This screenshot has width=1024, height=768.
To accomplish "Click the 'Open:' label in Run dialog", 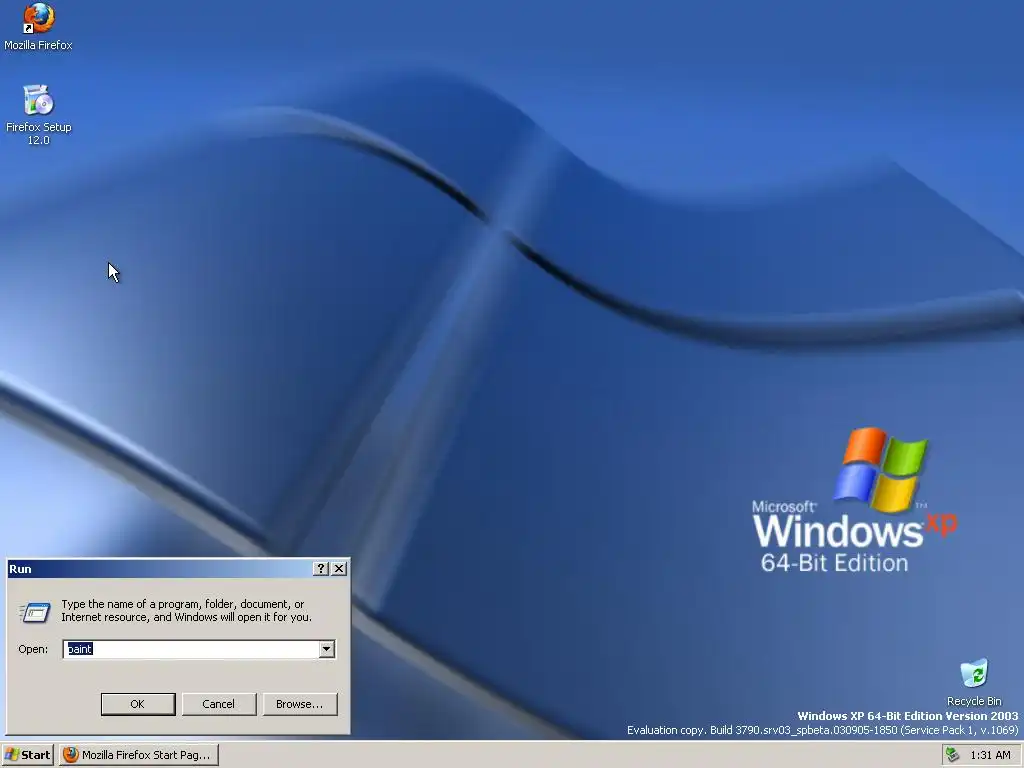I will (33, 649).
